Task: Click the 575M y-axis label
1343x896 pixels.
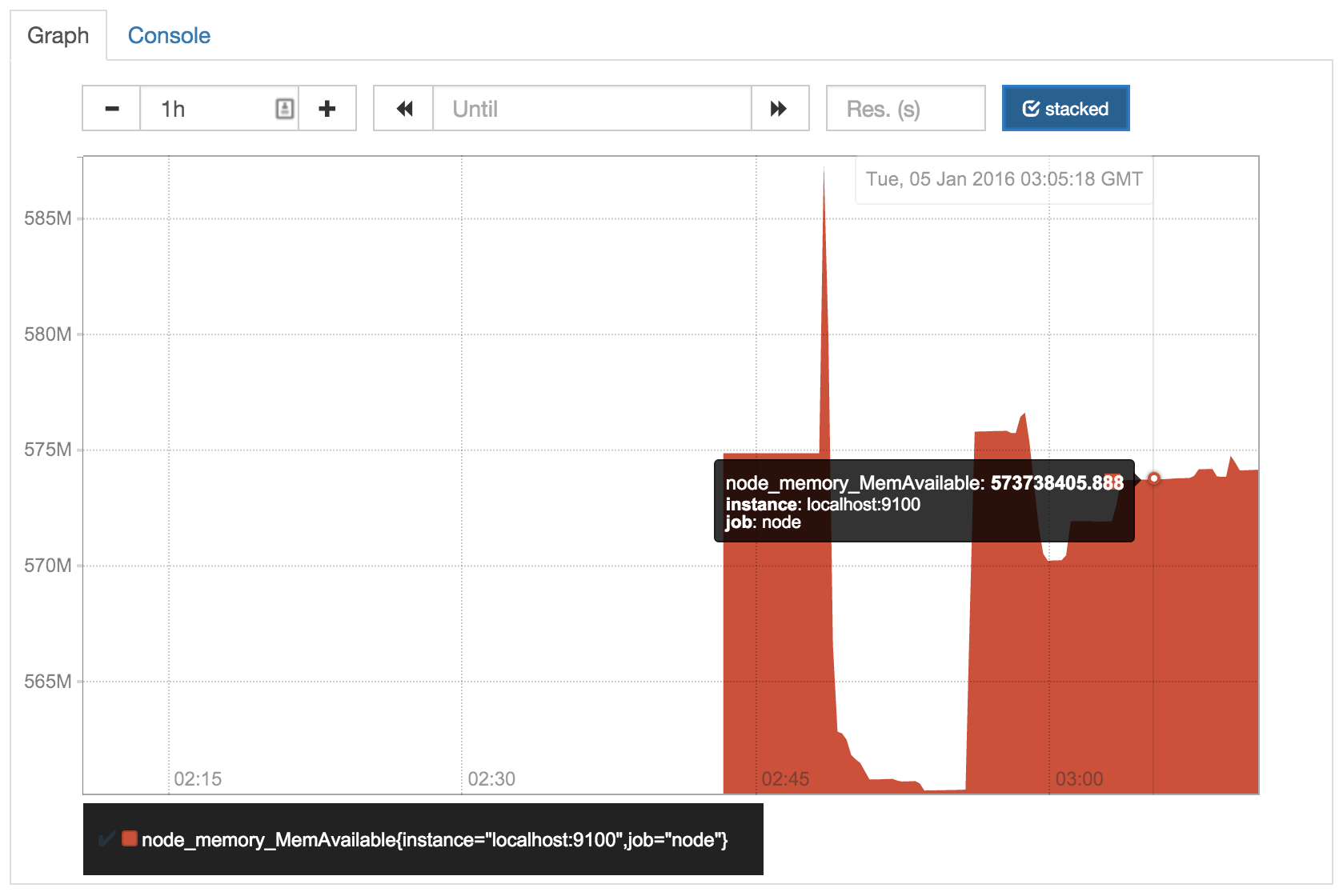Action: click(48, 450)
